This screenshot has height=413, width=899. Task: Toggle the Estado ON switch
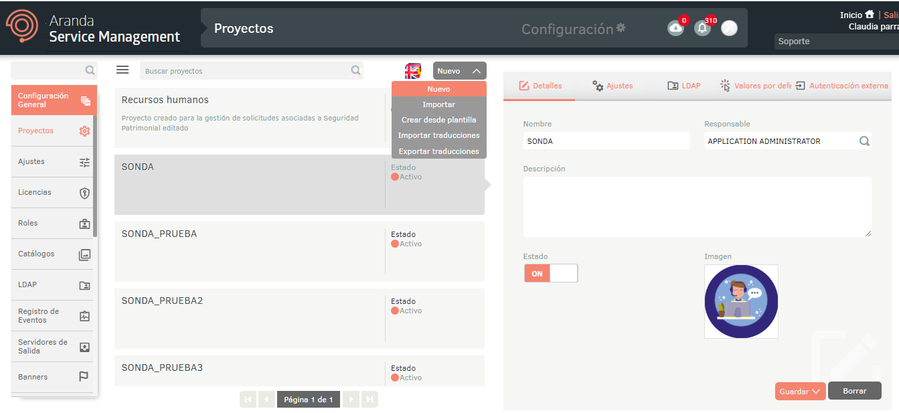pos(550,273)
